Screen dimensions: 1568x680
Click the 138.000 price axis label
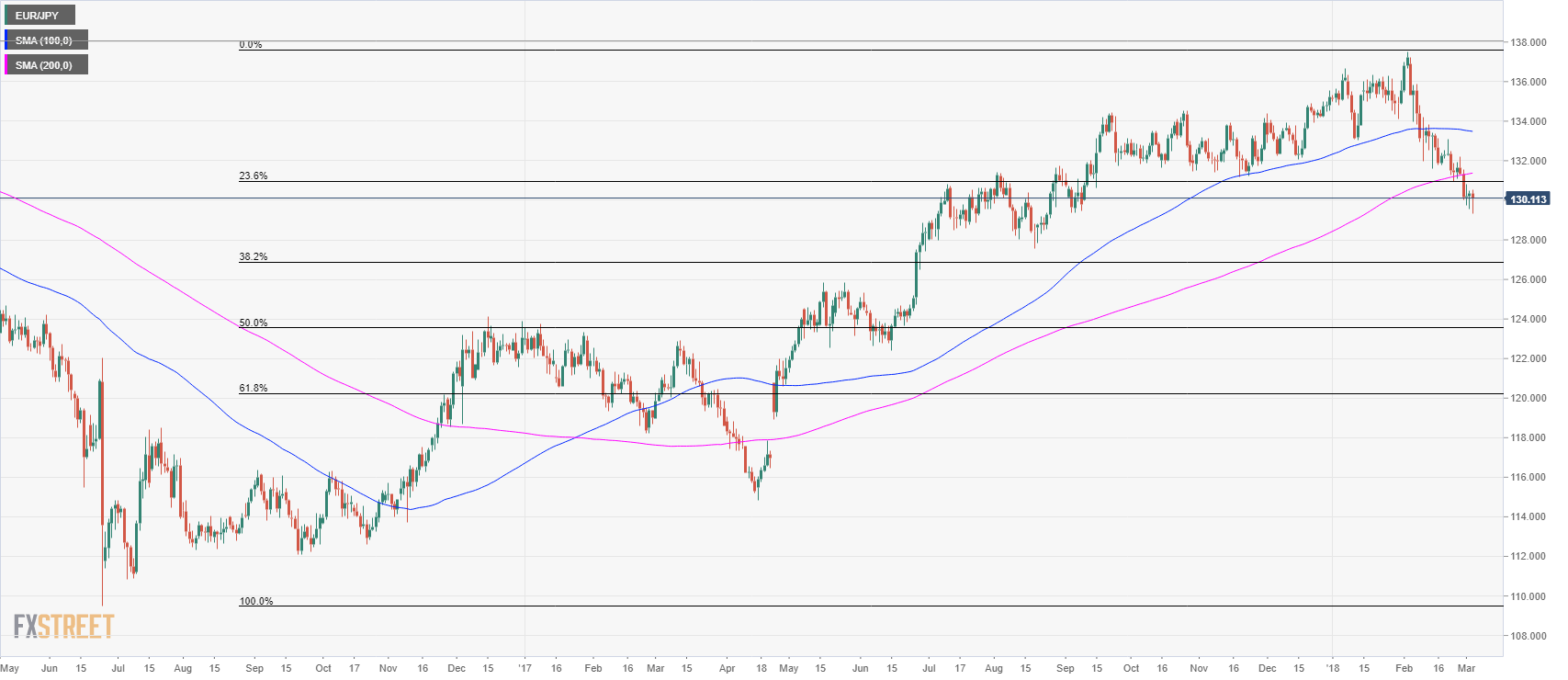coord(1529,42)
